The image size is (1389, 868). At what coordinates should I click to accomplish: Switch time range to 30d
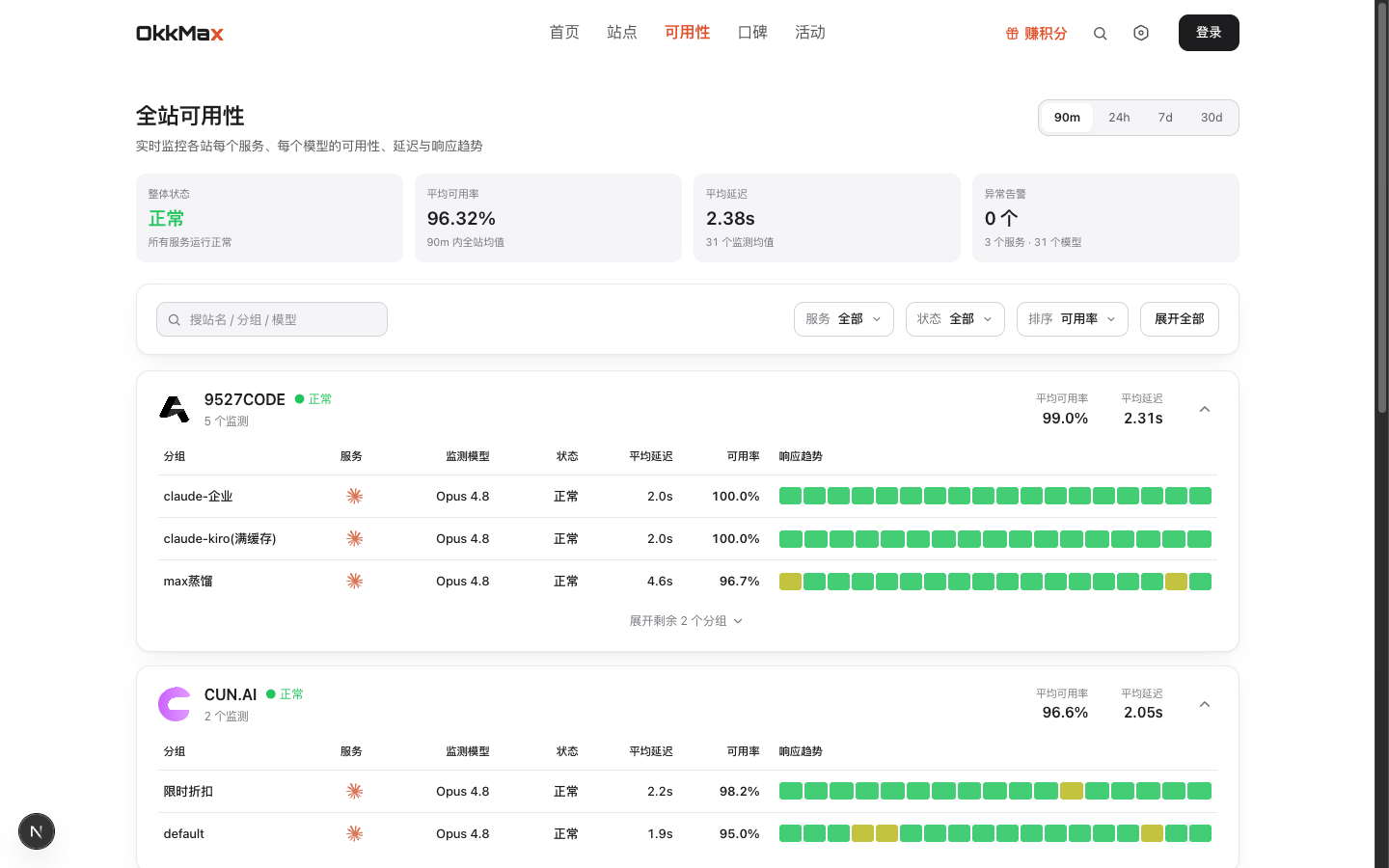[x=1212, y=118]
